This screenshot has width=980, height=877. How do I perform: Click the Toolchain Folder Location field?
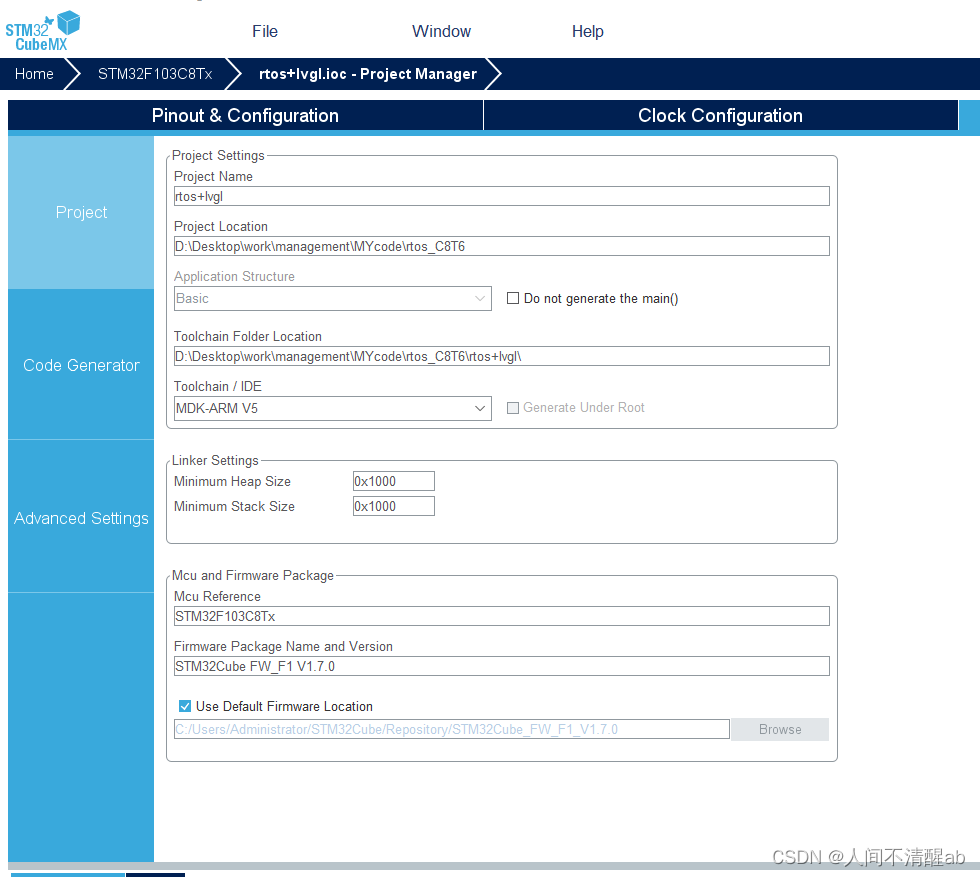pyautogui.click(x=501, y=356)
